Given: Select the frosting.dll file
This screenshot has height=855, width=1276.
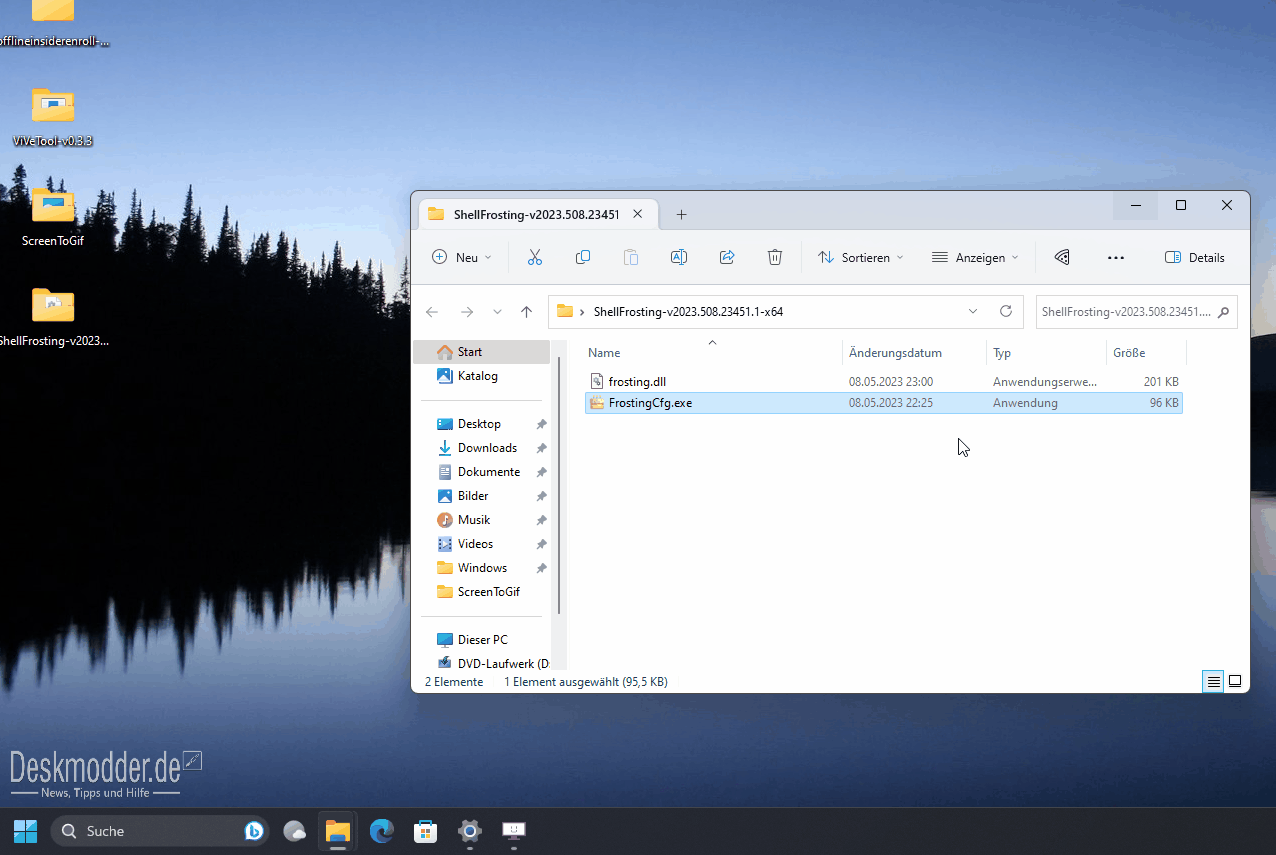Looking at the screenshot, I should pos(637,382).
